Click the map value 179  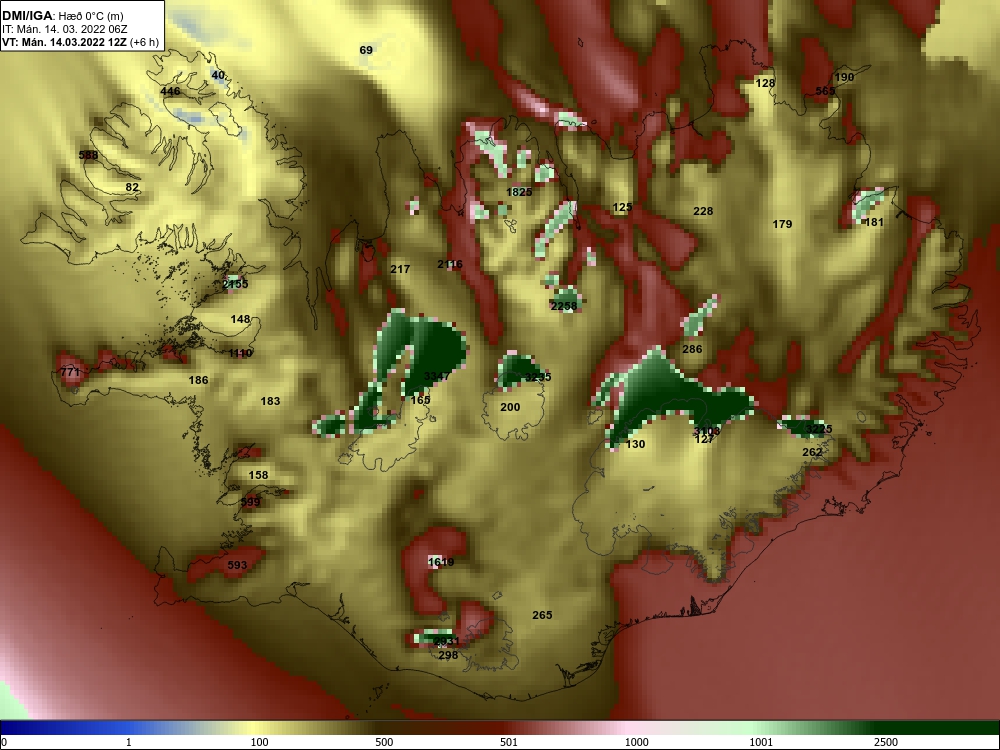[x=782, y=224]
